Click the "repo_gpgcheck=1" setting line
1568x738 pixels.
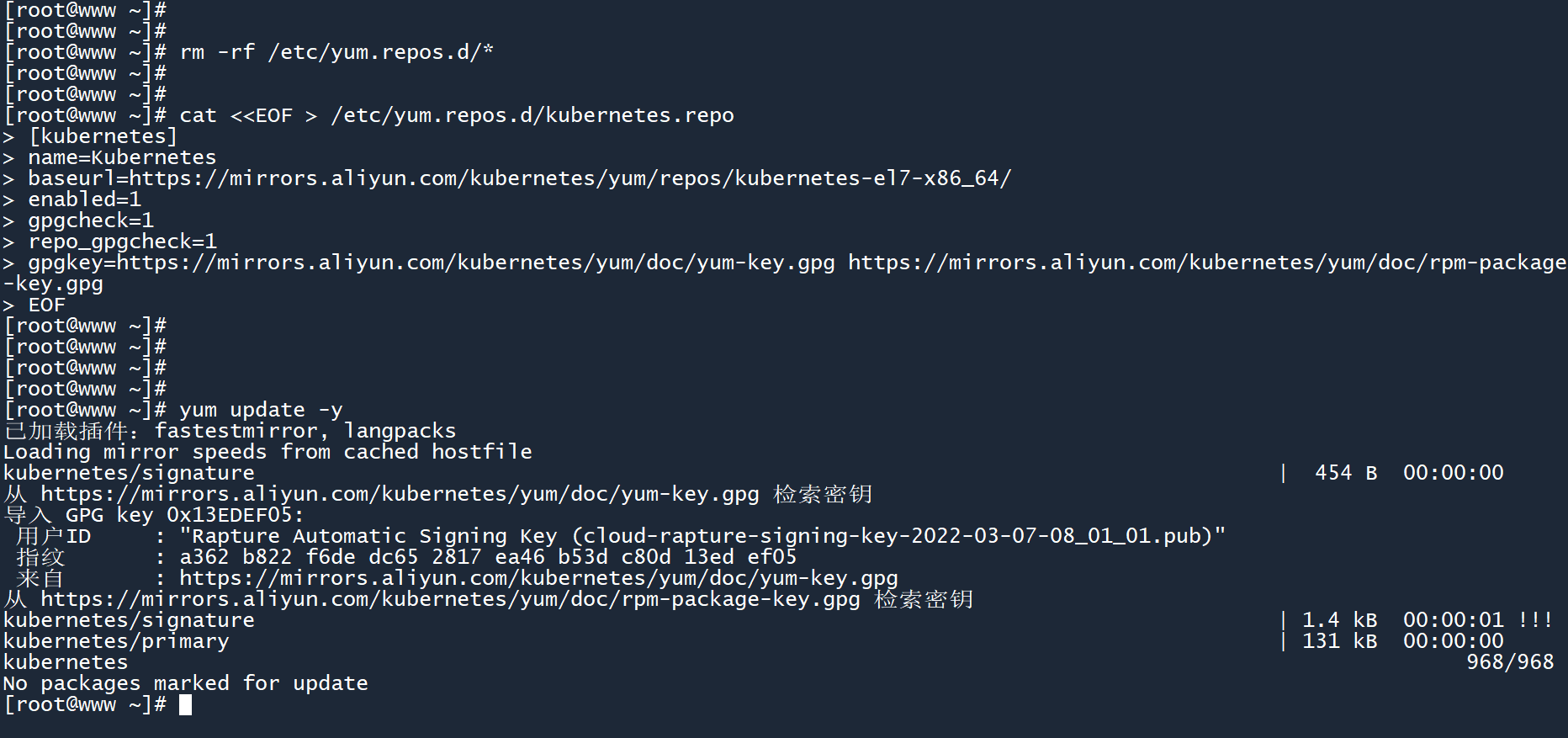pos(122,242)
